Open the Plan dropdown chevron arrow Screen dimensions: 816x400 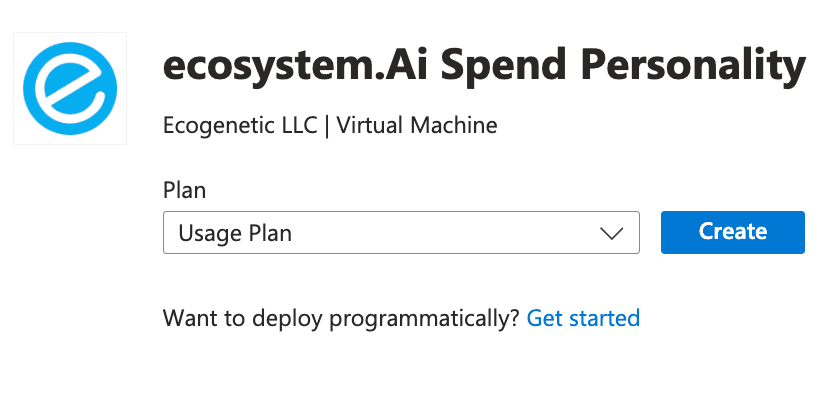point(611,233)
